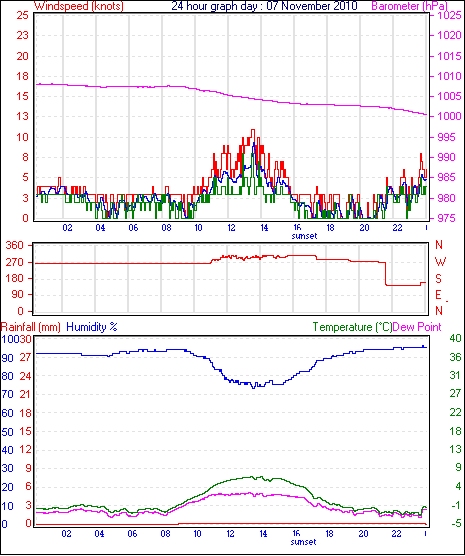Click the 270 degree wind direction label
465x556 pixels.
(15, 262)
